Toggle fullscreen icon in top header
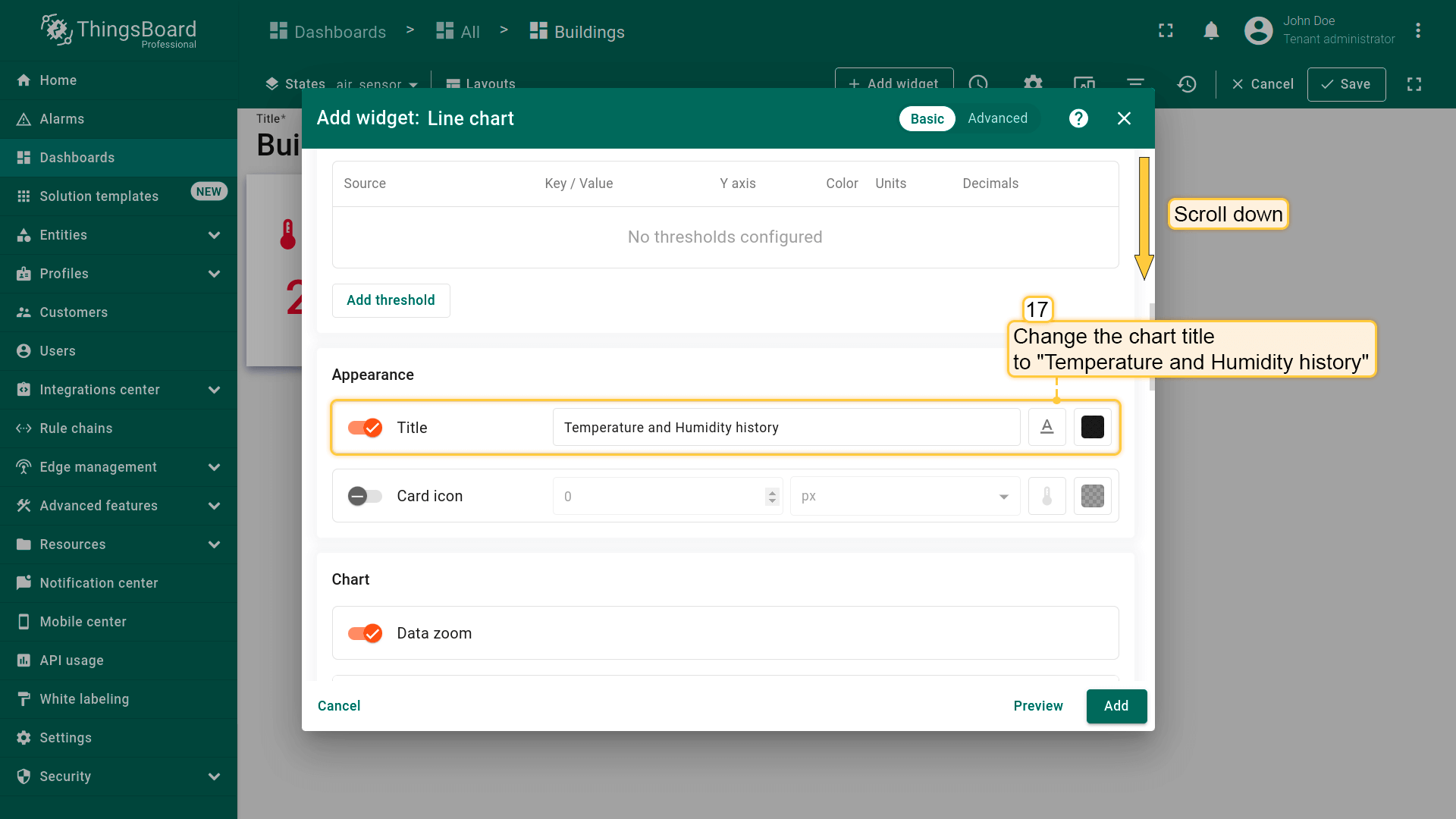This screenshot has height=819, width=1456. pyautogui.click(x=1166, y=31)
